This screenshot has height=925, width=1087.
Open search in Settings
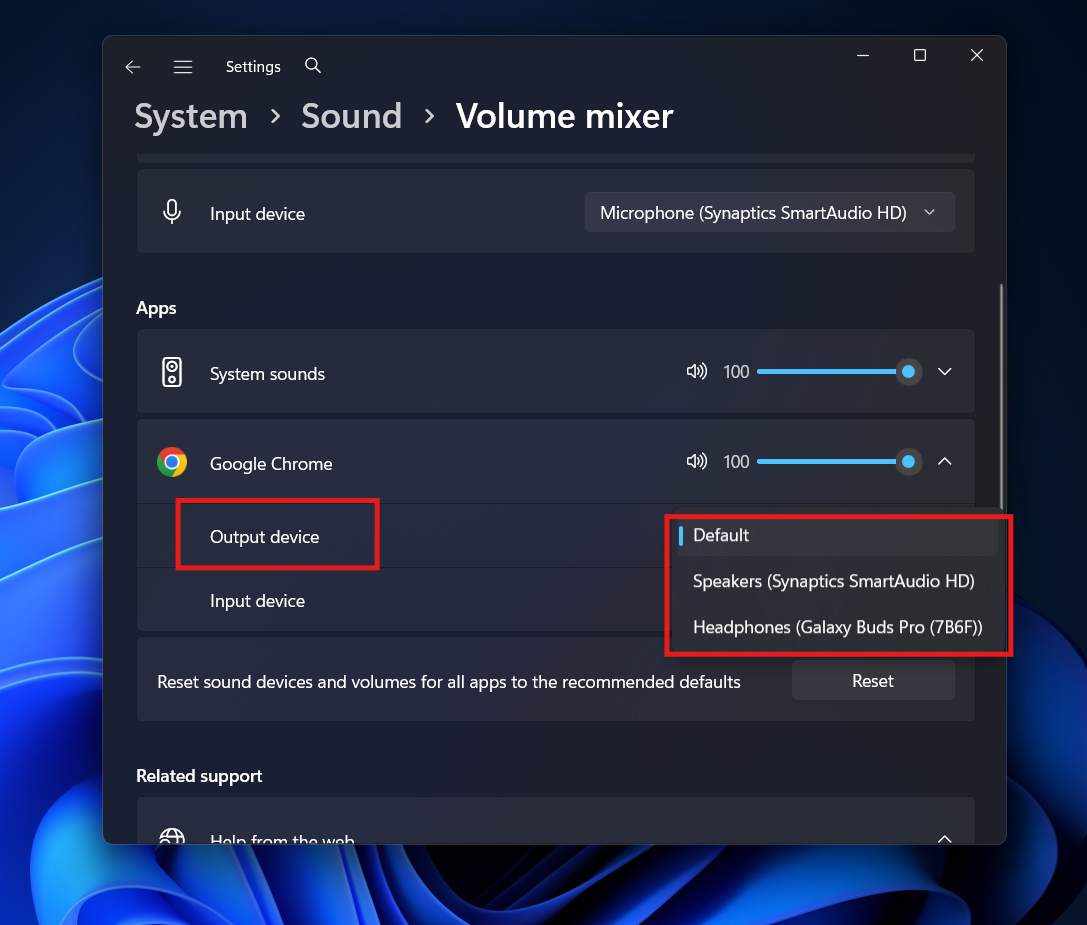(312, 65)
